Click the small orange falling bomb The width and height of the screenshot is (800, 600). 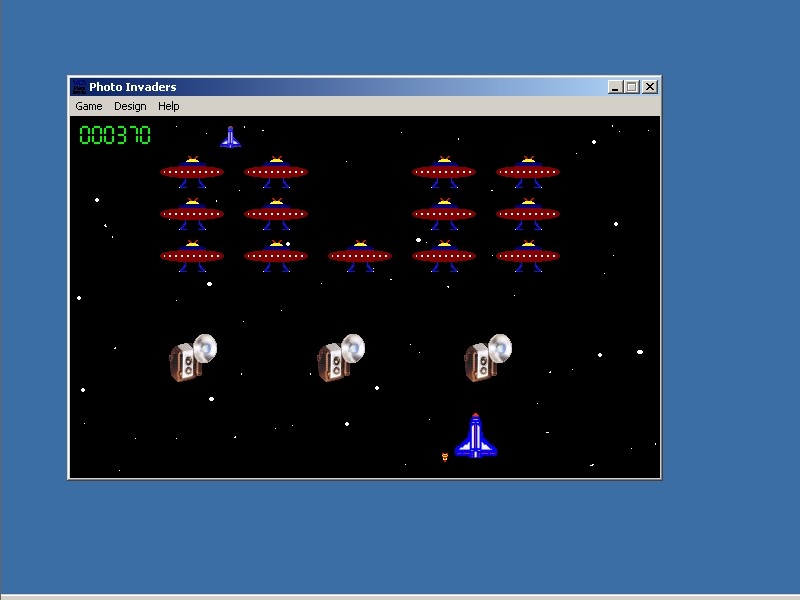click(444, 457)
